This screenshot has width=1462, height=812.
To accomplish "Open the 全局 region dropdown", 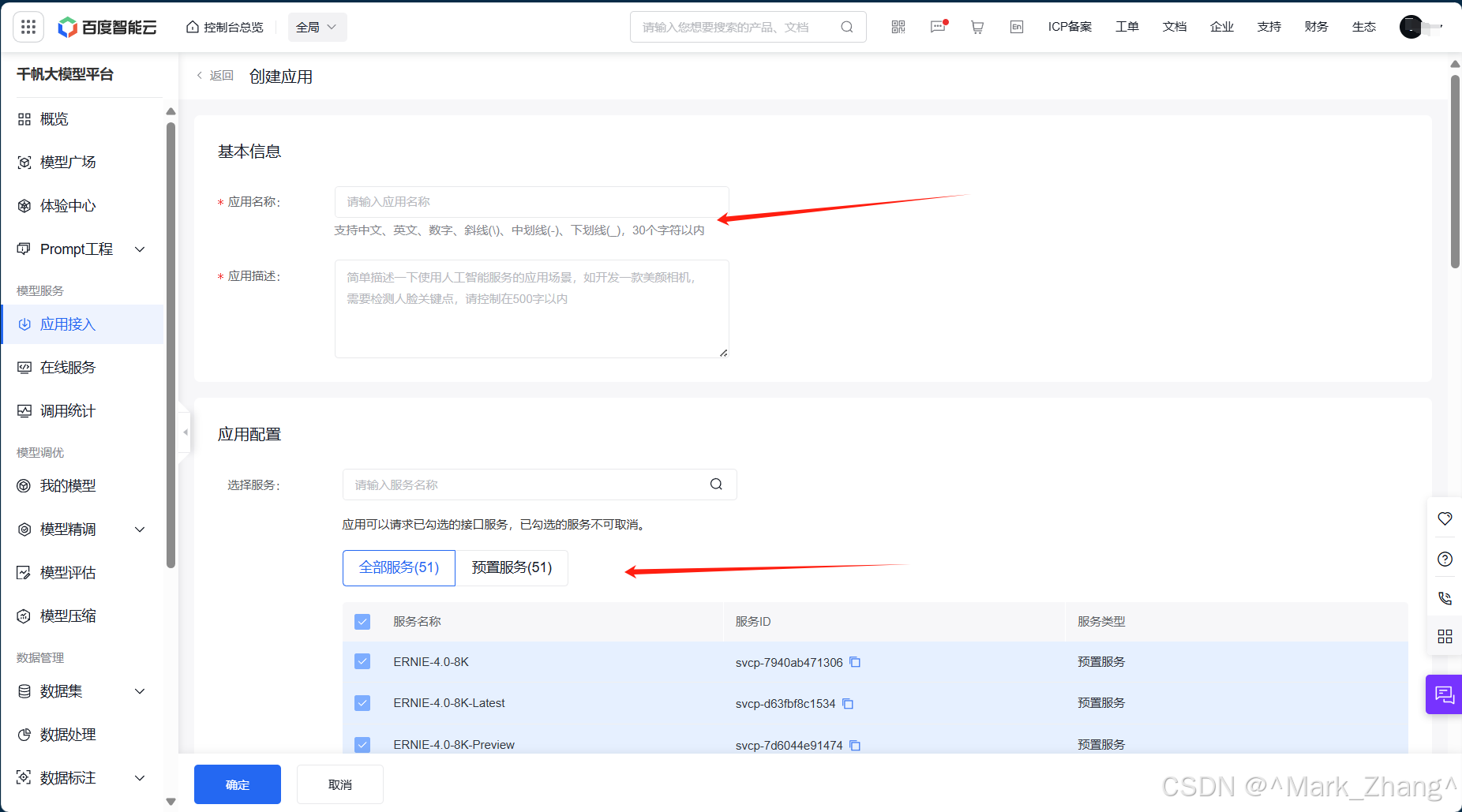I will tap(317, 27).
